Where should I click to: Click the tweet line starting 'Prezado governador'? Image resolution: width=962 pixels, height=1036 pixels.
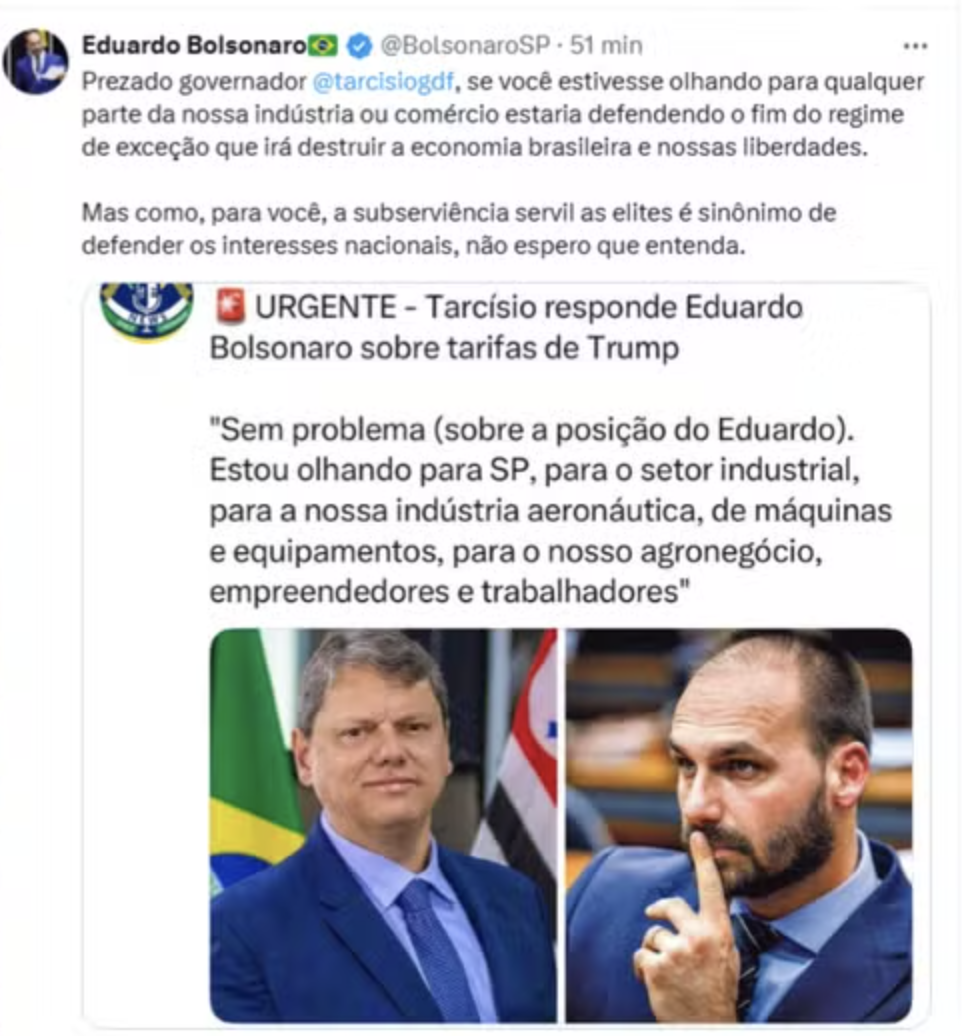click(503, 82)
